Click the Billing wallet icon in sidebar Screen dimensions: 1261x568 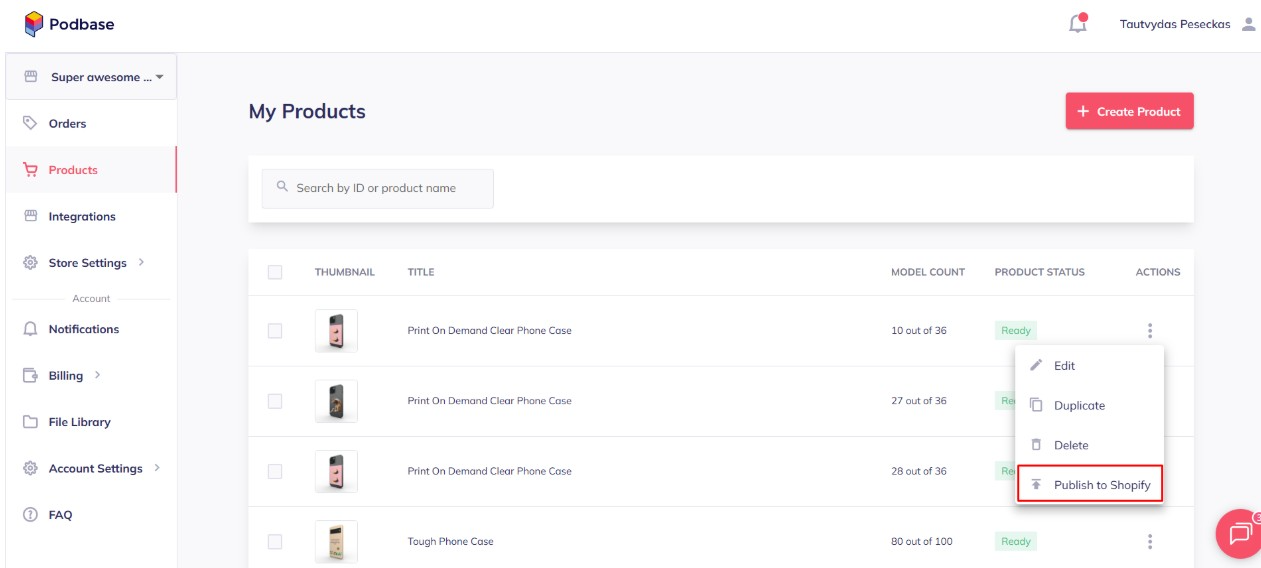(x=30, y=376)
